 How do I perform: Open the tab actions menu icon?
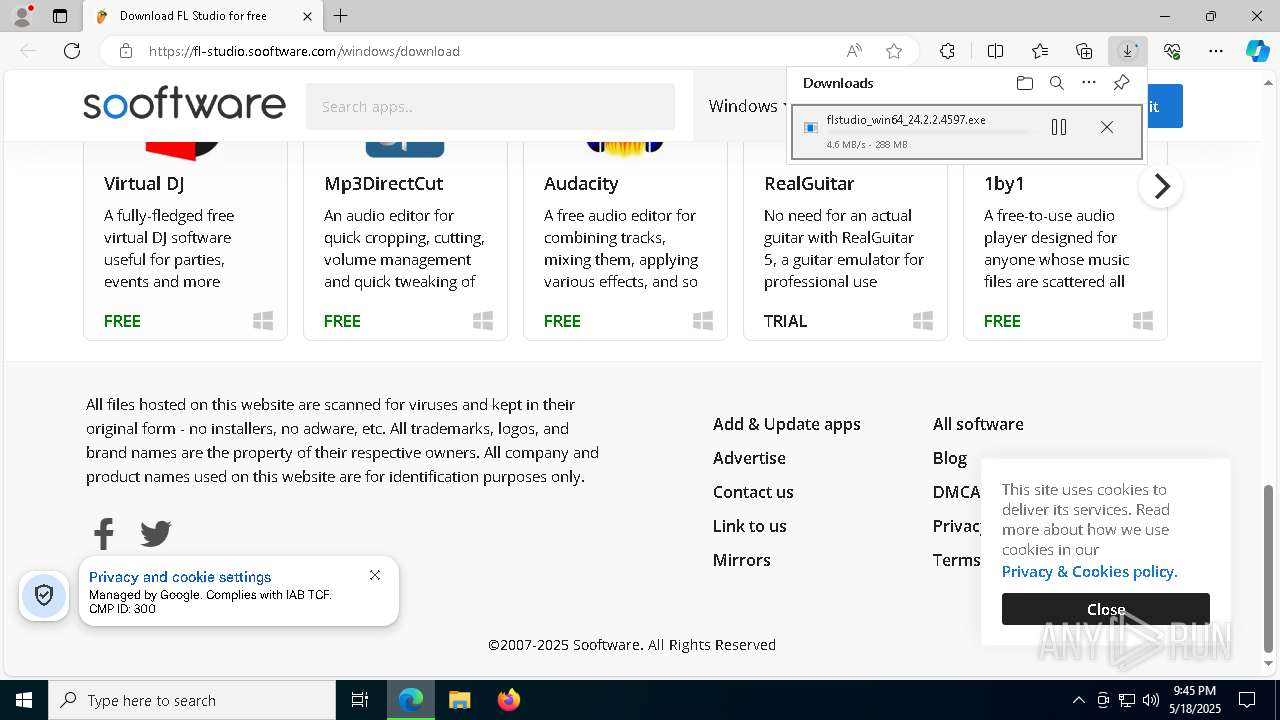click(60, 16)
